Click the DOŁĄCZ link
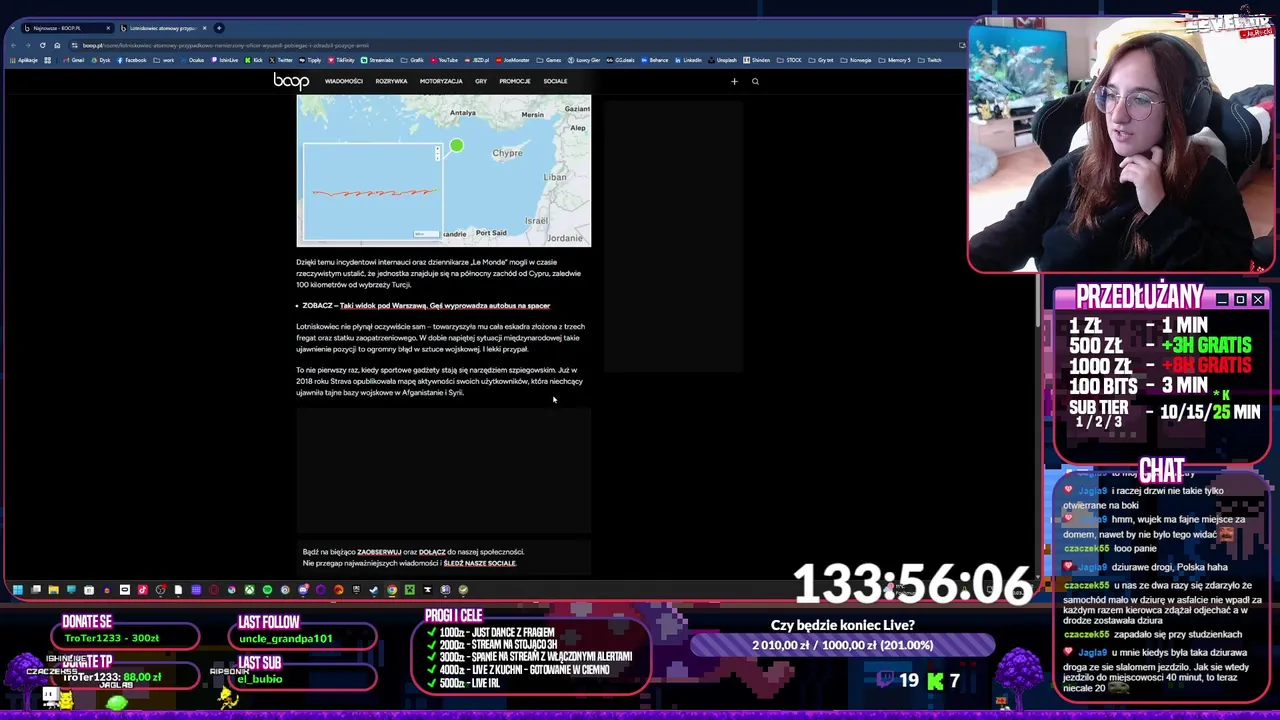This screenshot has width=1280, height=720. pyautogui.click(x=432, y=552)
